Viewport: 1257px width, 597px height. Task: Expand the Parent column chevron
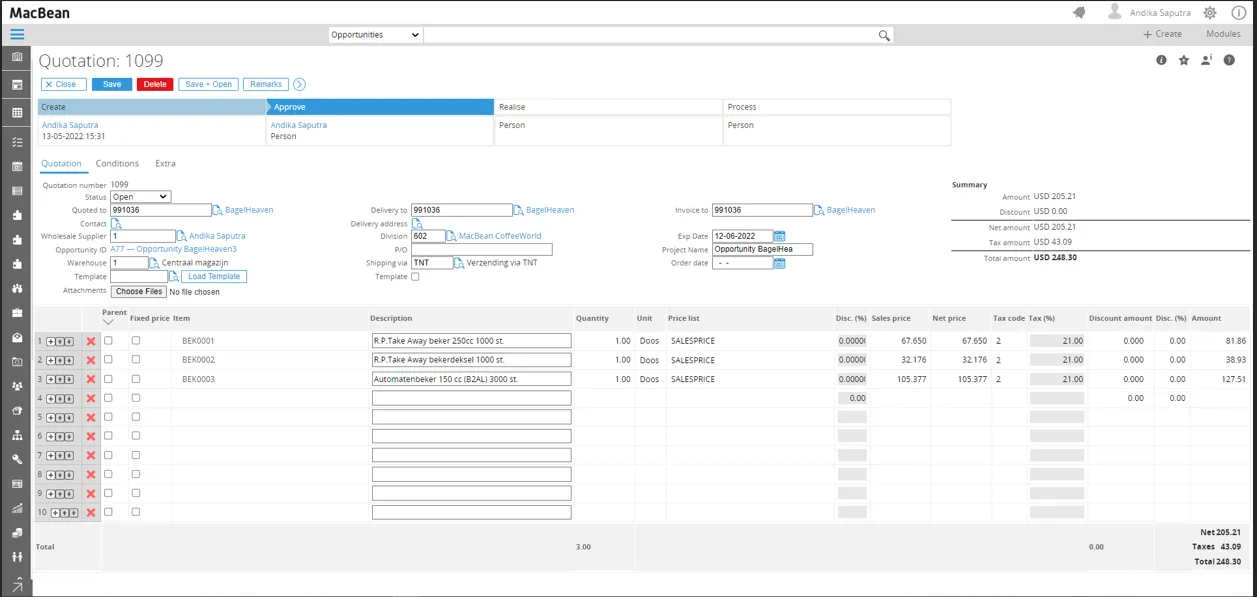[108, 322]
